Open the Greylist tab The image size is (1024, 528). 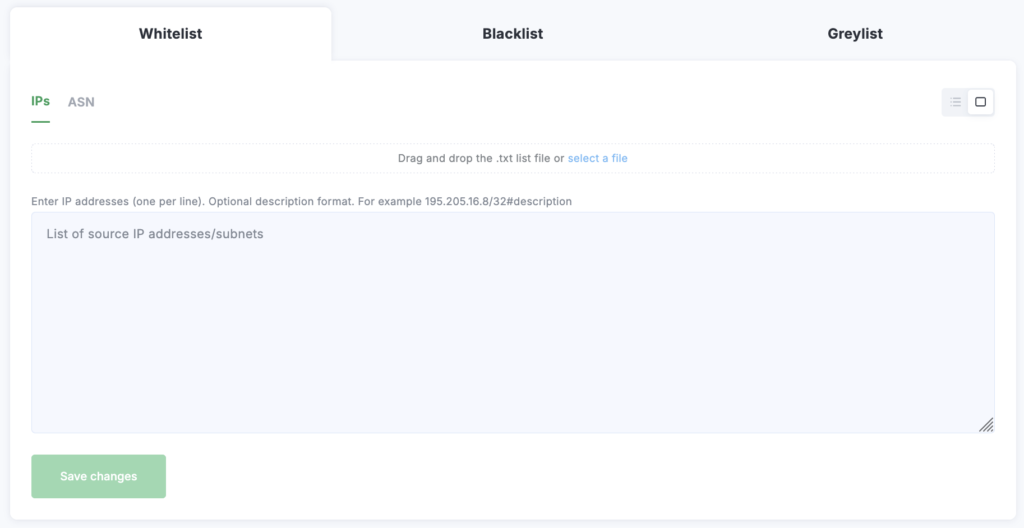click(855, 34)
